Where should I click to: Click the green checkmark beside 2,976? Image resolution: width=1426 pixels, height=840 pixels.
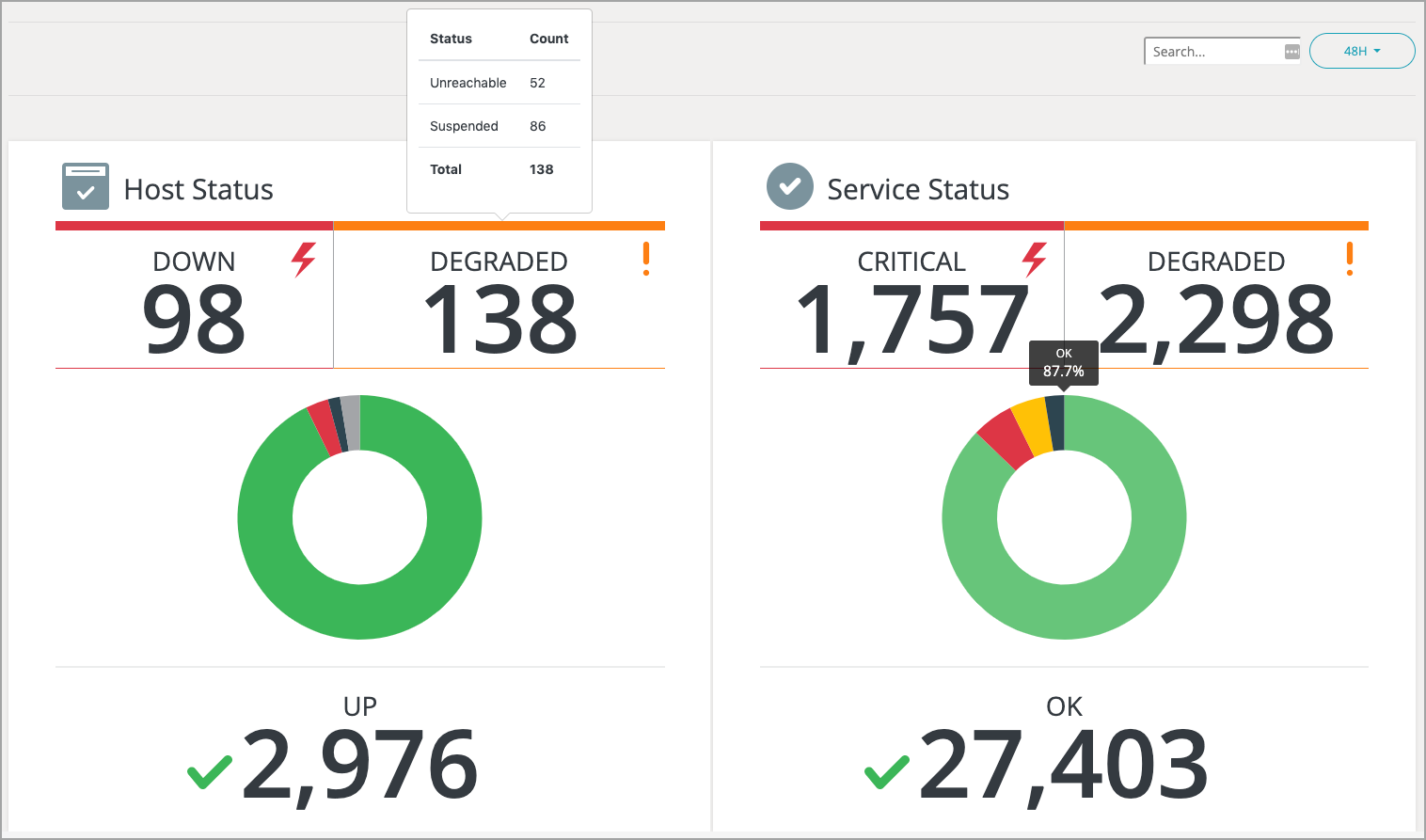pyautogui.click(x=210, y=771)
